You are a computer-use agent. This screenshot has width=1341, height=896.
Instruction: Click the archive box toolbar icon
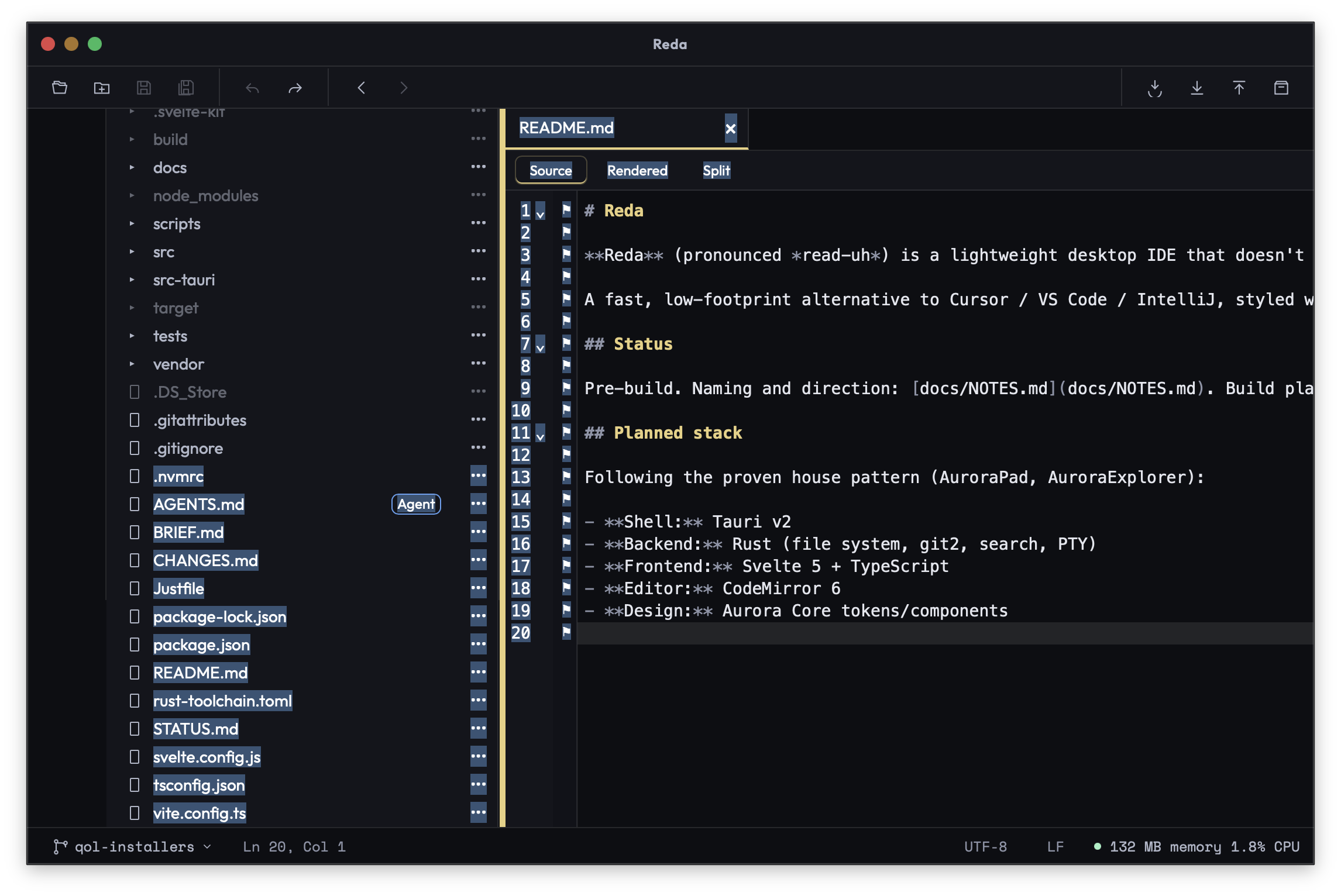[x=1281, y=88]
